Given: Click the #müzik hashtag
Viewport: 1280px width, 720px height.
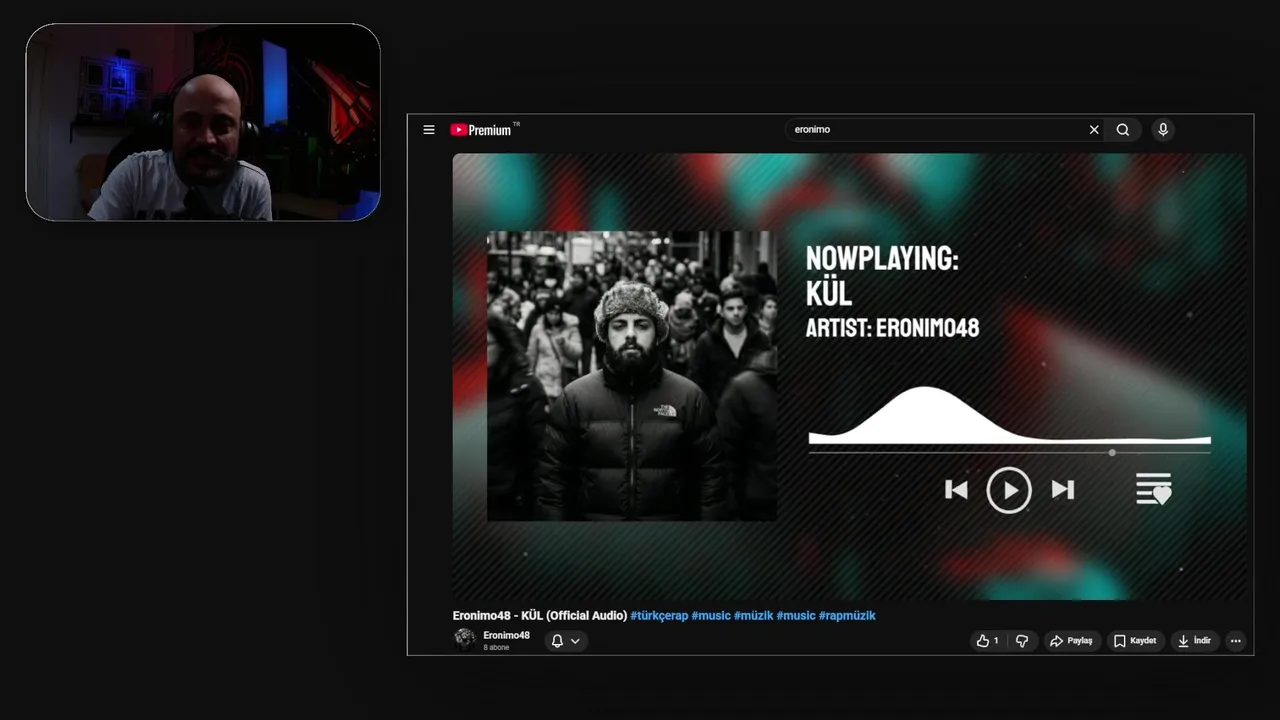Looking at the screenshot, I should 754,616.
